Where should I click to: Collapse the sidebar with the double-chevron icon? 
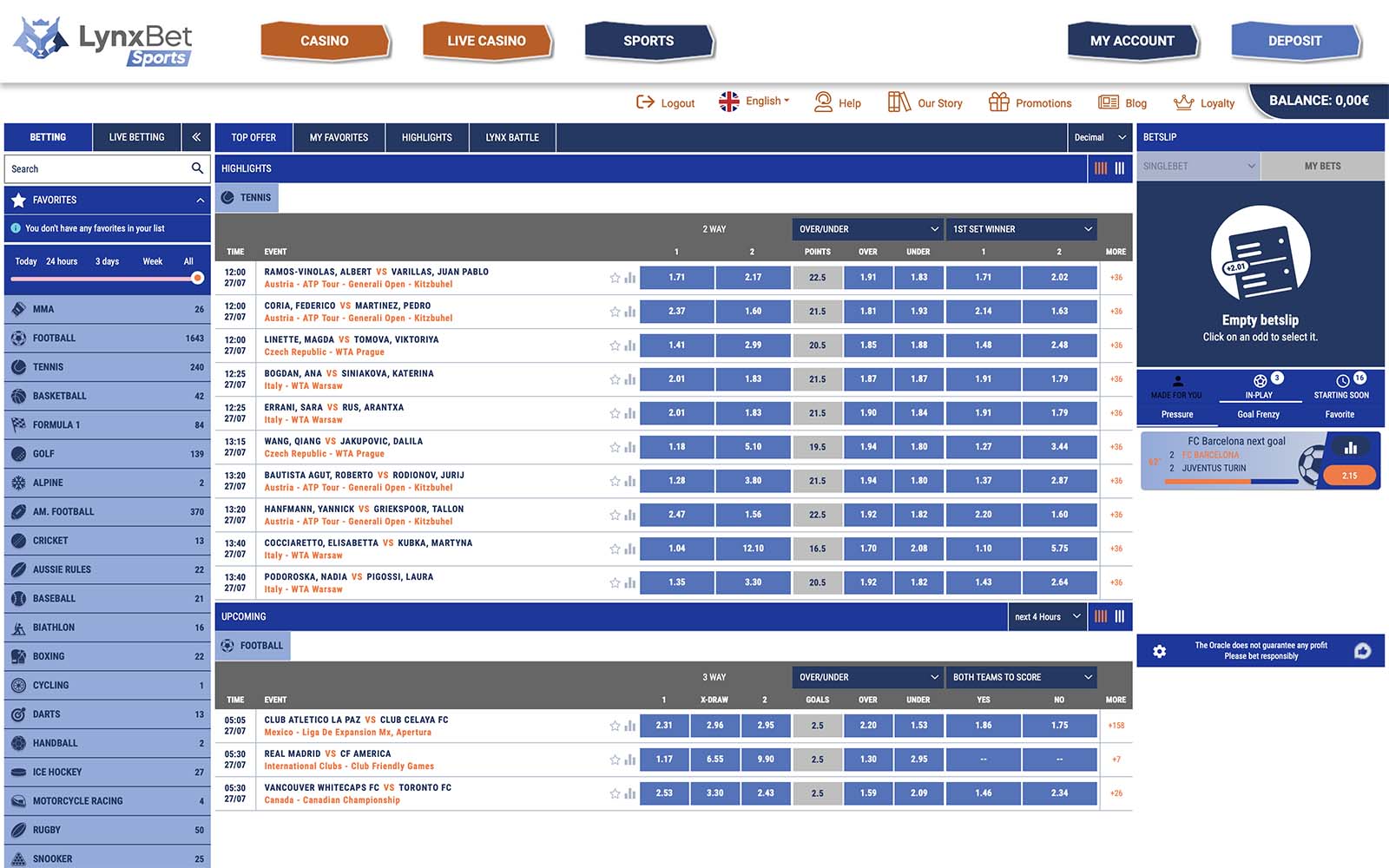coord(196,137)
